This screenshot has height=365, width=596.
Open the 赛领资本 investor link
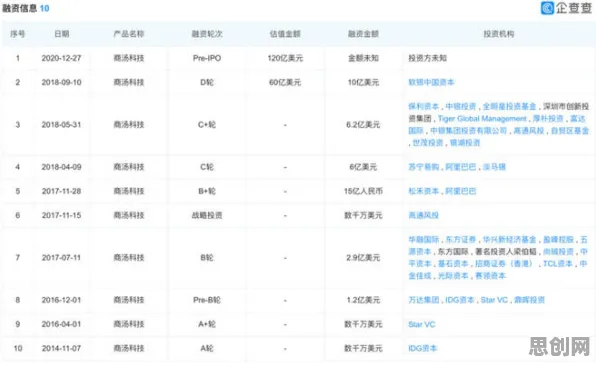pyautogui.click(x=490, y=276)
